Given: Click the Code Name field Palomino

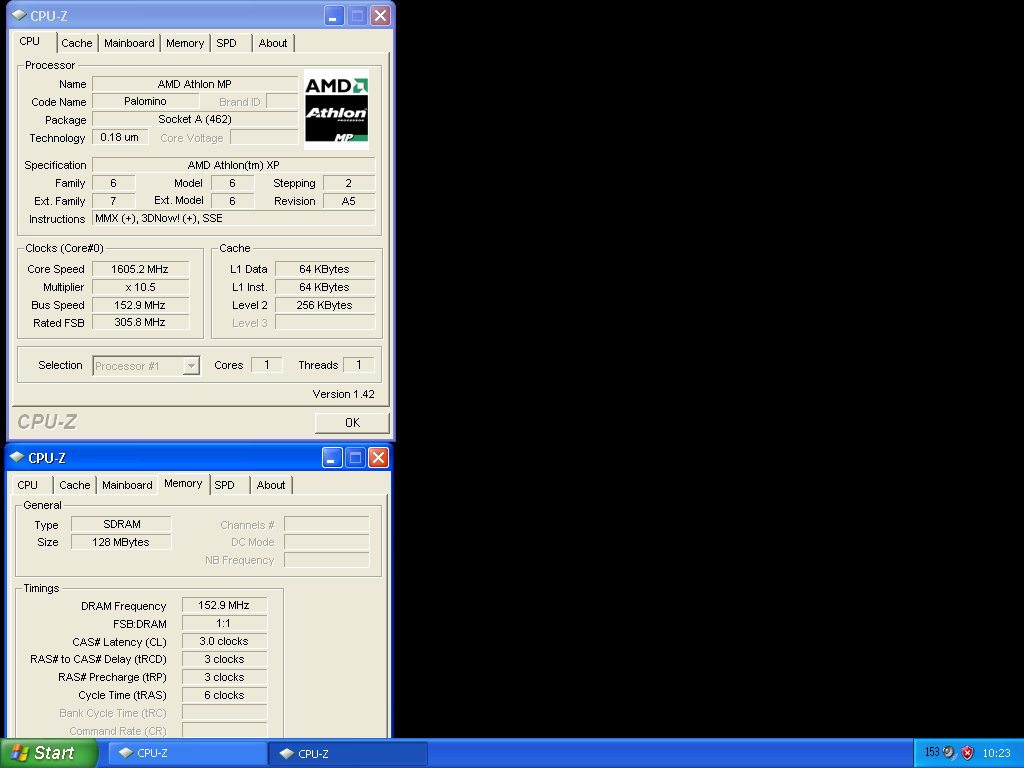Looking at the screenshot, I should pyautogui.click(x=146, y=101).
